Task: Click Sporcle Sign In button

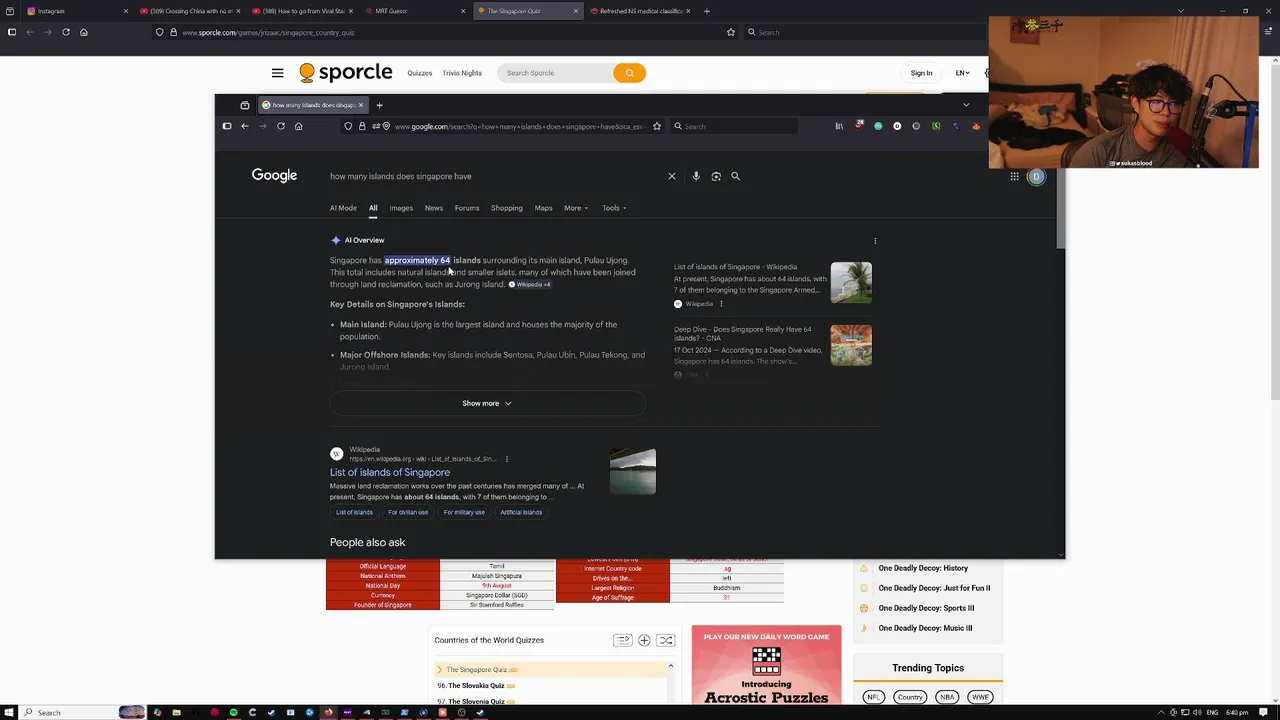Action: (921, 73)
